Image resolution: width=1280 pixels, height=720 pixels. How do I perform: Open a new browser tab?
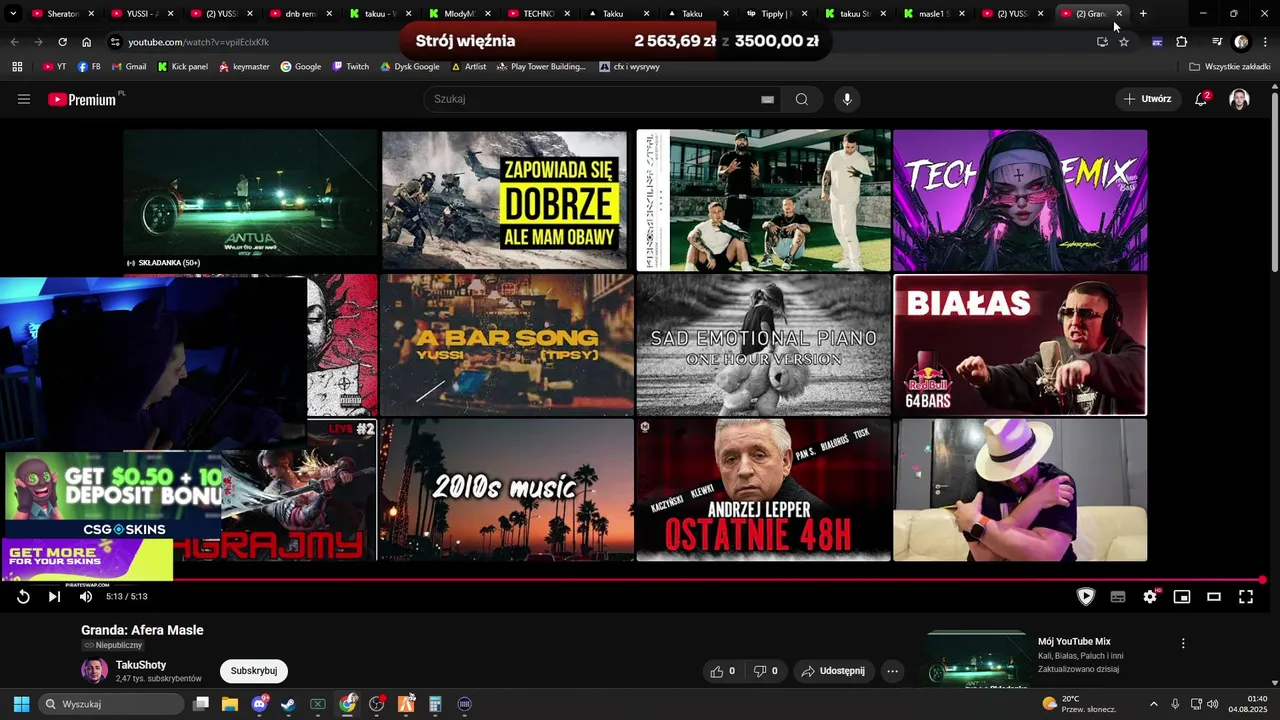coord(1143,13)
